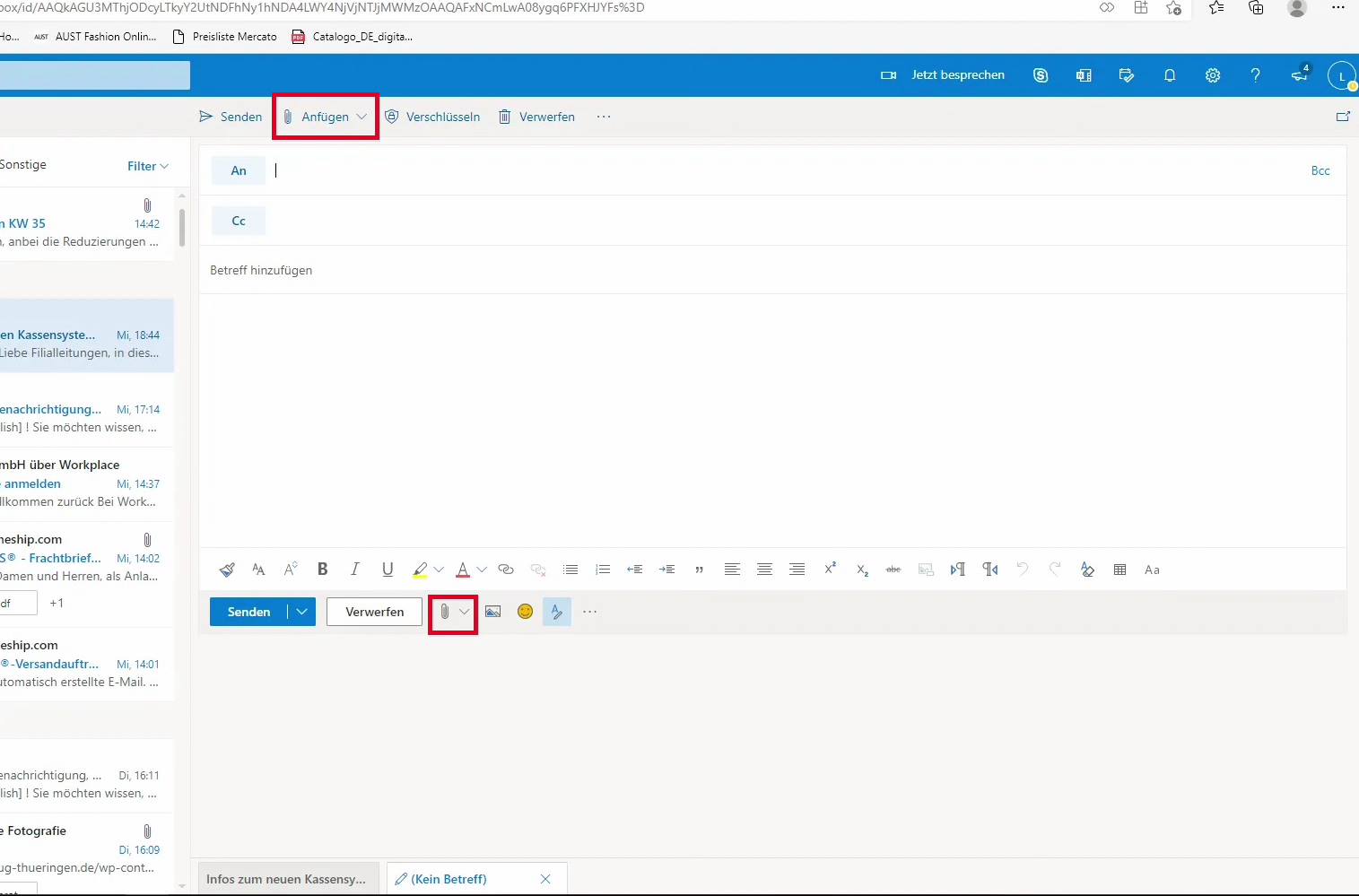The width and height of the screenshot is (1359, 896).
Task: Insert a hyperlink via the link icon
Action: pyautogui.click(x=506, y=570)
